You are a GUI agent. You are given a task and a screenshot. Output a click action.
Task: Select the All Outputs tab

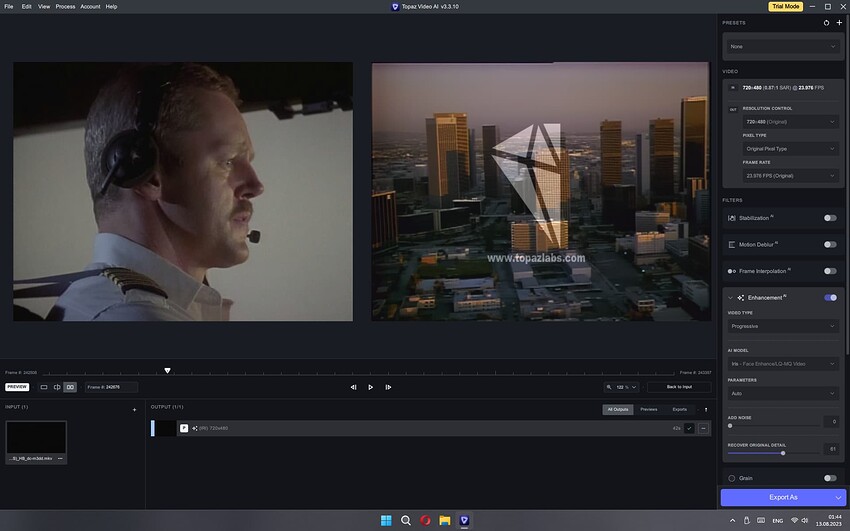[617, 410]
